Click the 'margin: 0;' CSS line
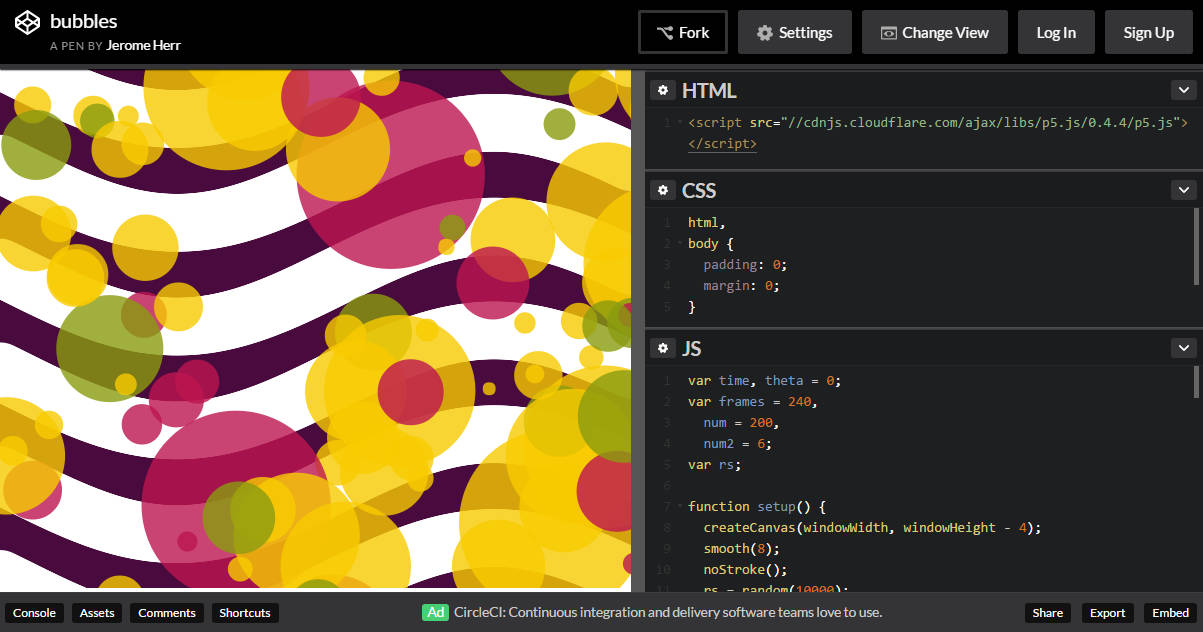Screen dimensions: 1203x632 [741, 286]
